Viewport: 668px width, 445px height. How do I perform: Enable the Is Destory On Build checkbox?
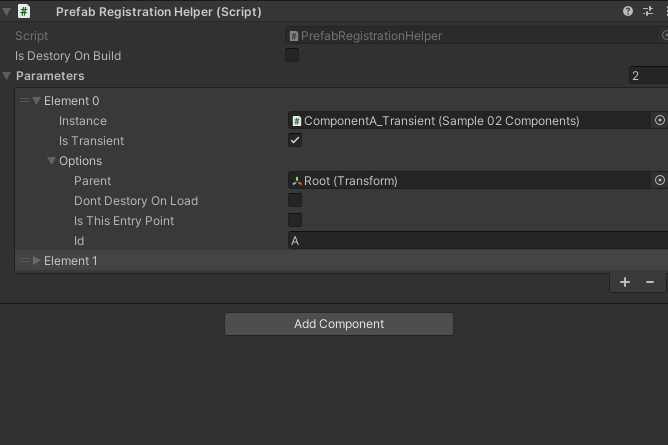(x=292, y=55)
